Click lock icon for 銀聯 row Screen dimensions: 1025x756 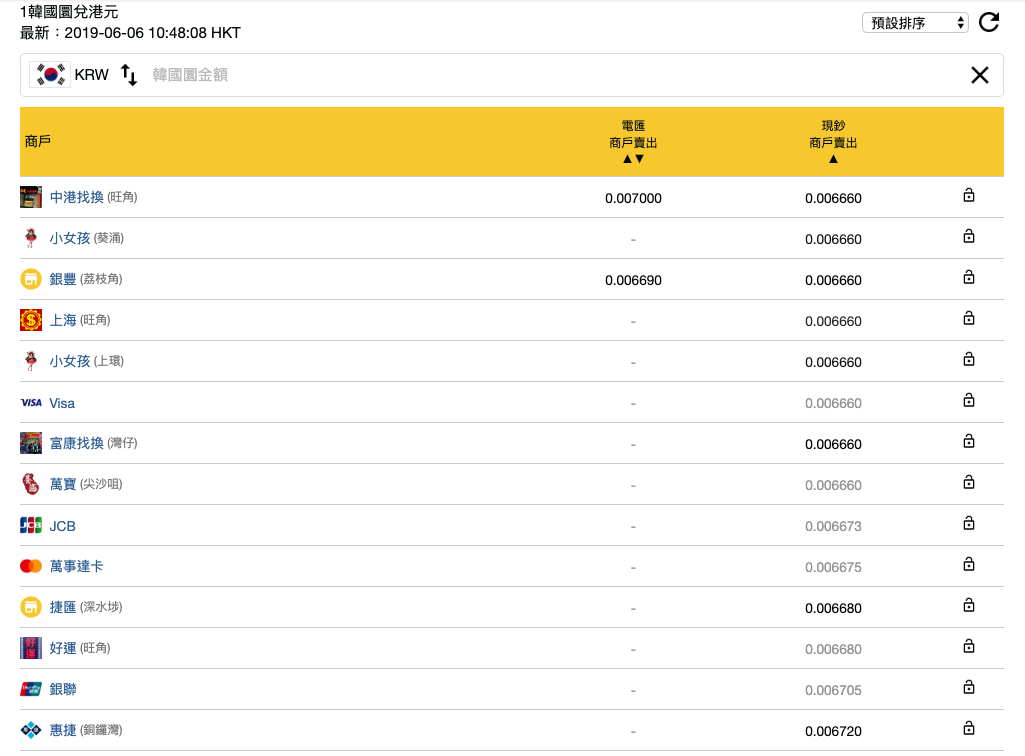(969, 687)
